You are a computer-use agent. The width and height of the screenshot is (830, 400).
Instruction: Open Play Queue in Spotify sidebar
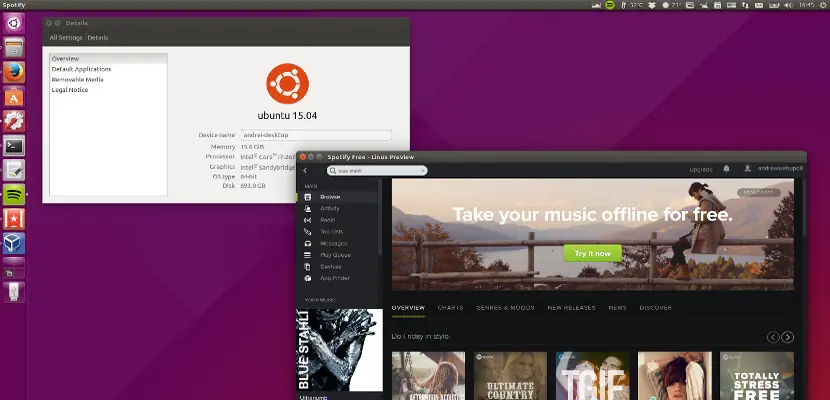coord(337,255)
